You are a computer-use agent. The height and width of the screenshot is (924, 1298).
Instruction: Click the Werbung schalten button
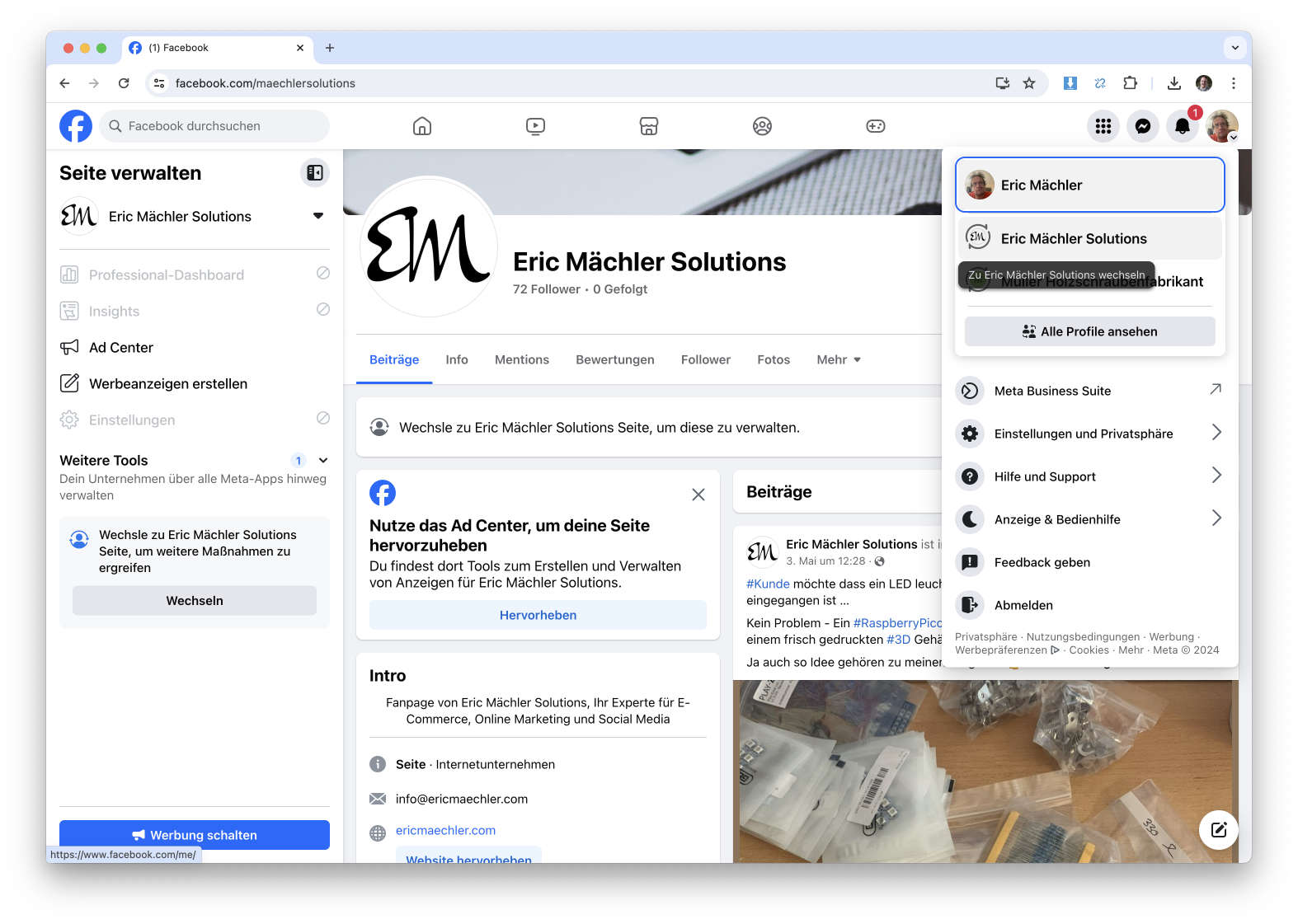coord(195,835)
